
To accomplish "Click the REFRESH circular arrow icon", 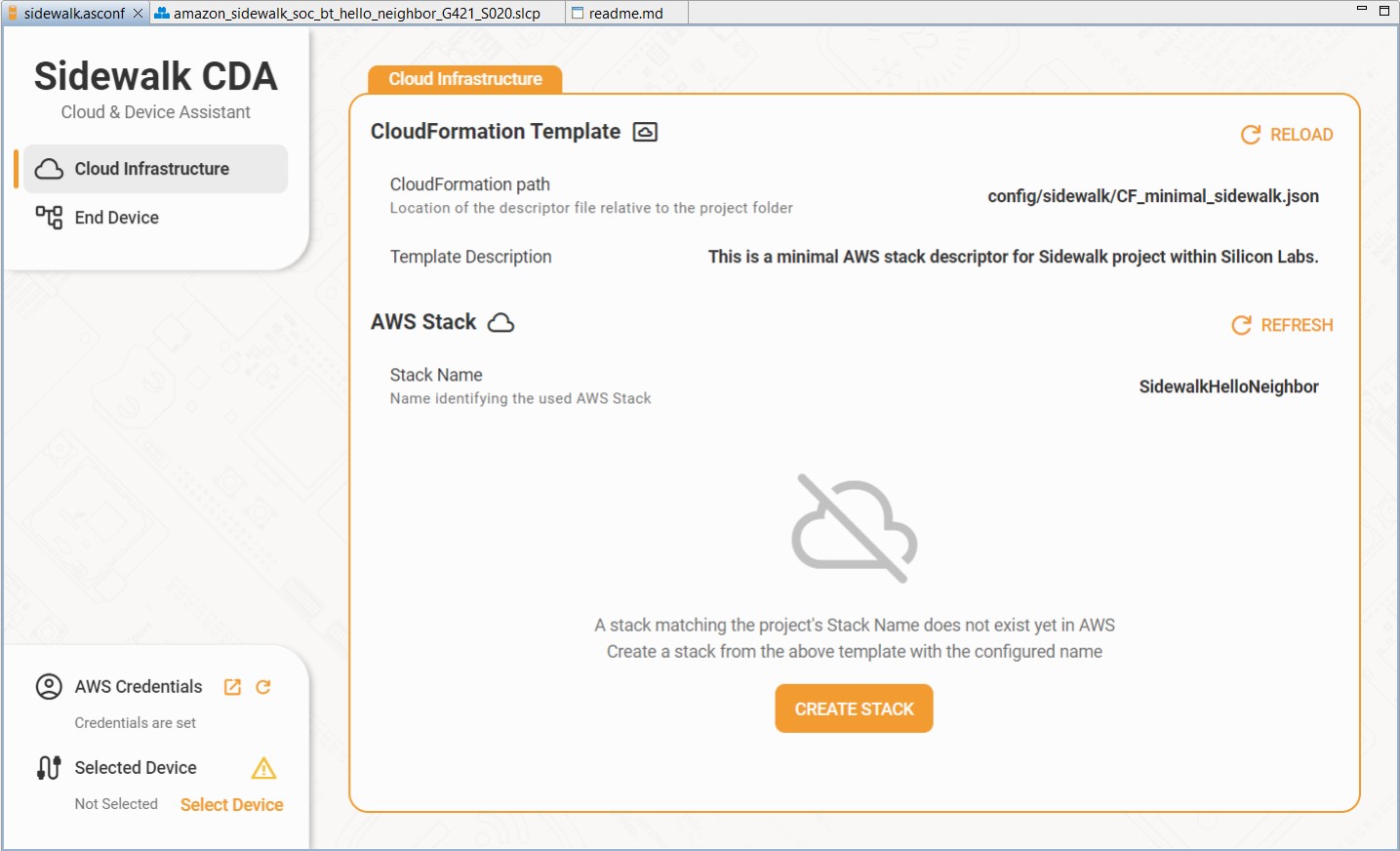I will [x=1241, y=325].
